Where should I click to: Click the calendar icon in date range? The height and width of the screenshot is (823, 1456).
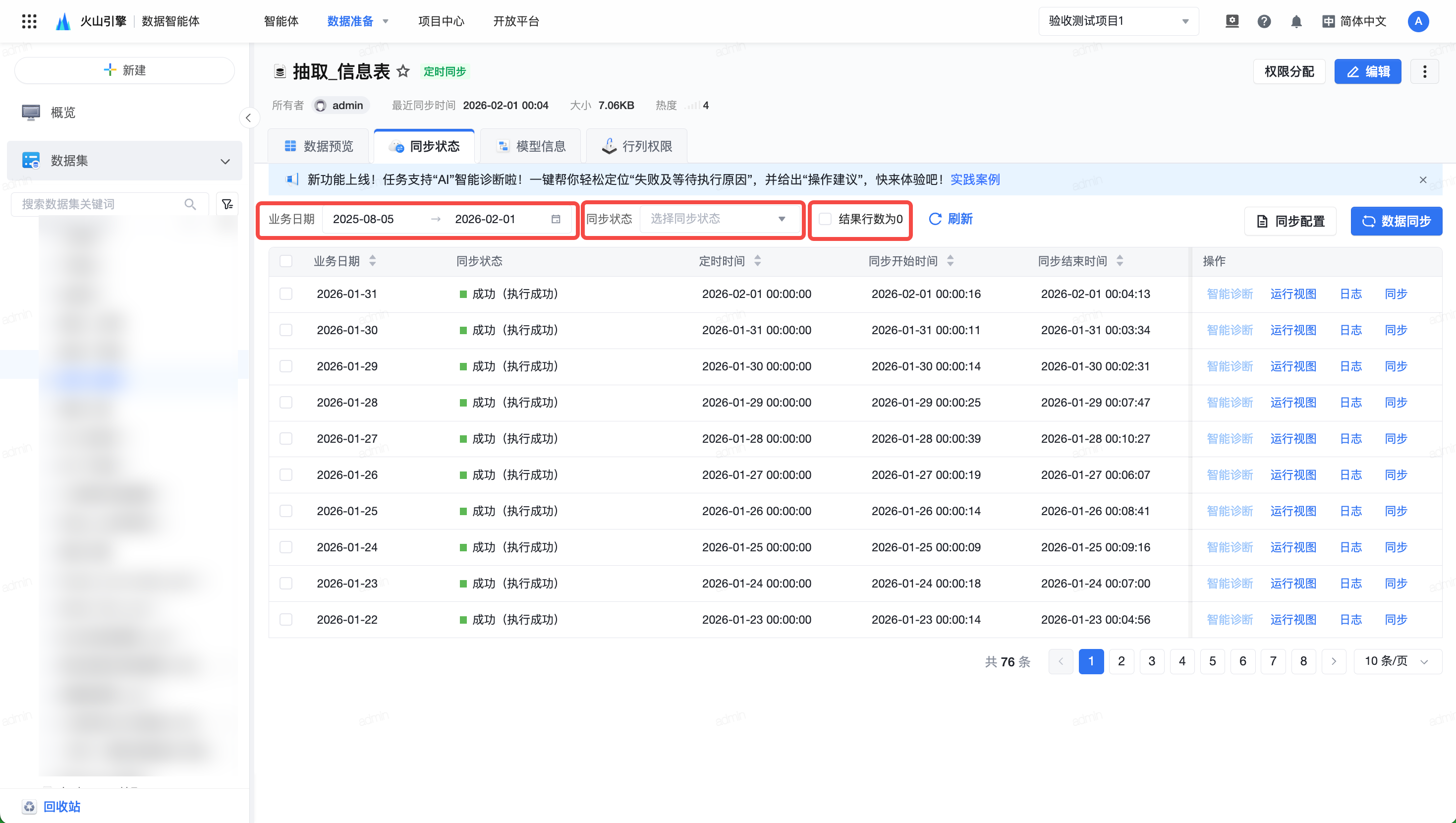click(x=556, y=220)
